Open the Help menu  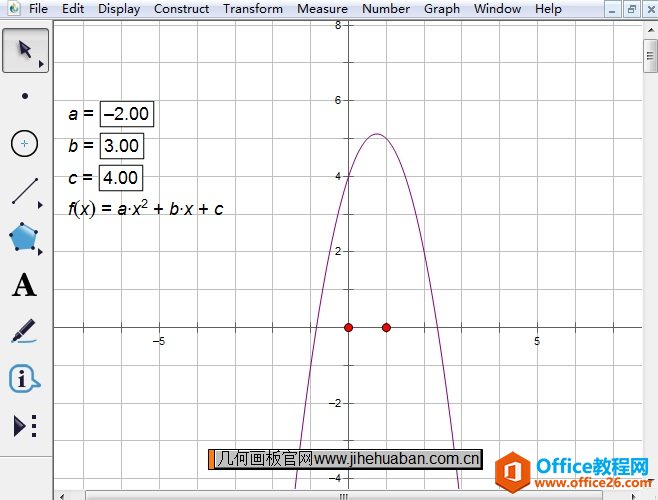548,8
